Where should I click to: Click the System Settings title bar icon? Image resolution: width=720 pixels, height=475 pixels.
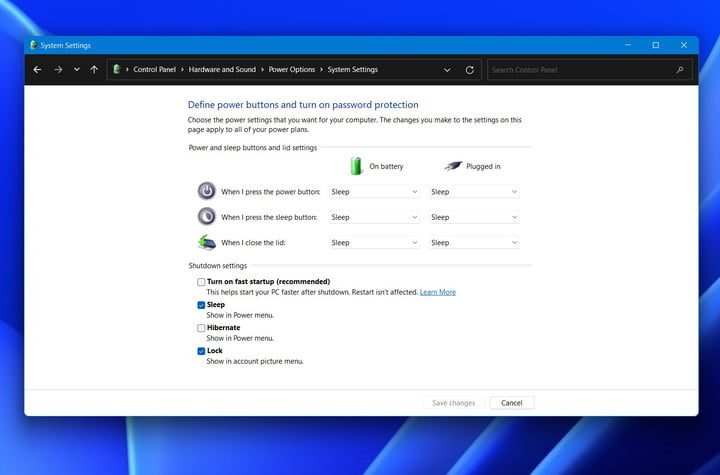[x=34, y=45]
